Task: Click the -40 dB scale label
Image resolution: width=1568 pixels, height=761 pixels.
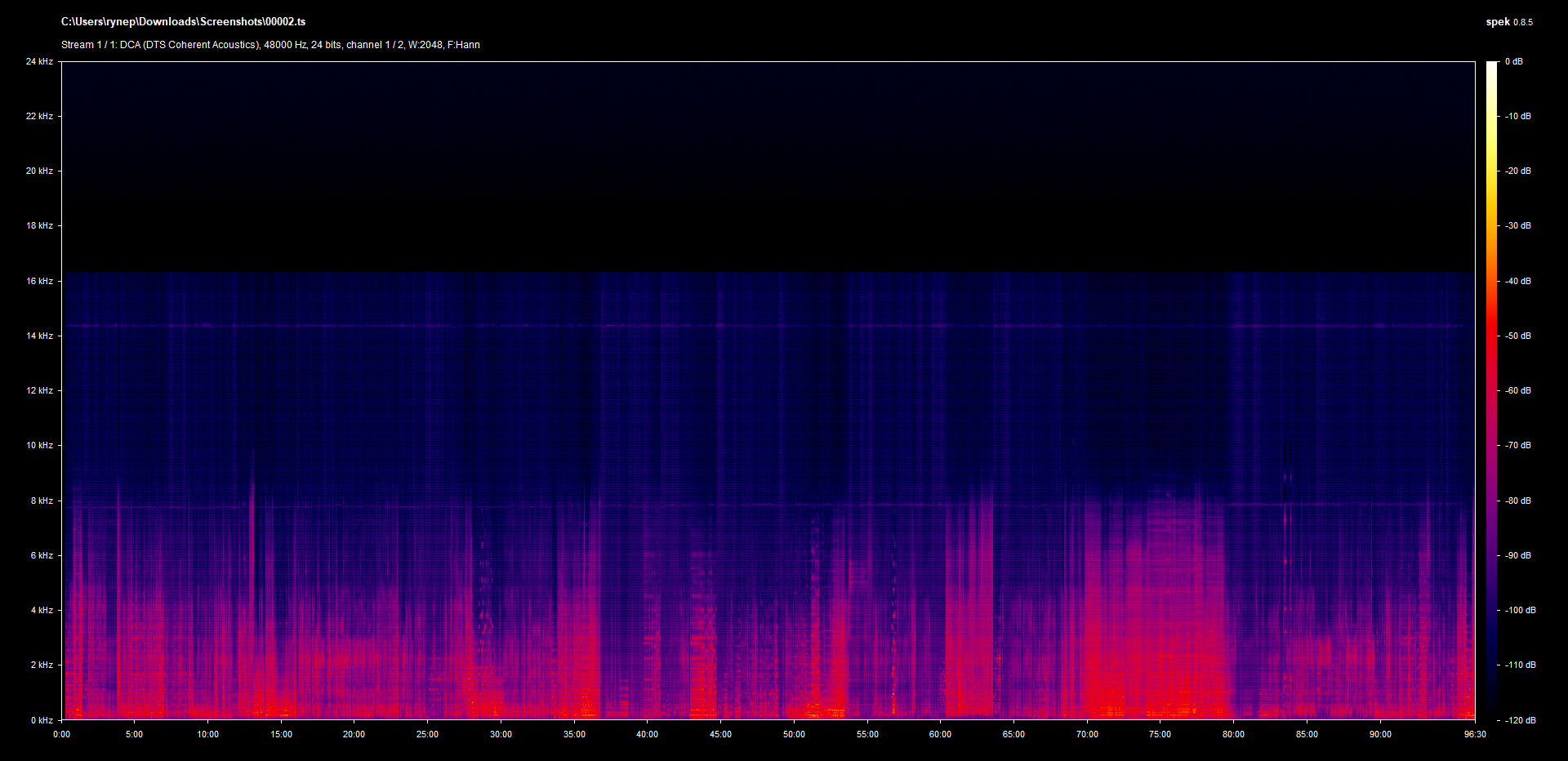Action: click(1517, 281)
